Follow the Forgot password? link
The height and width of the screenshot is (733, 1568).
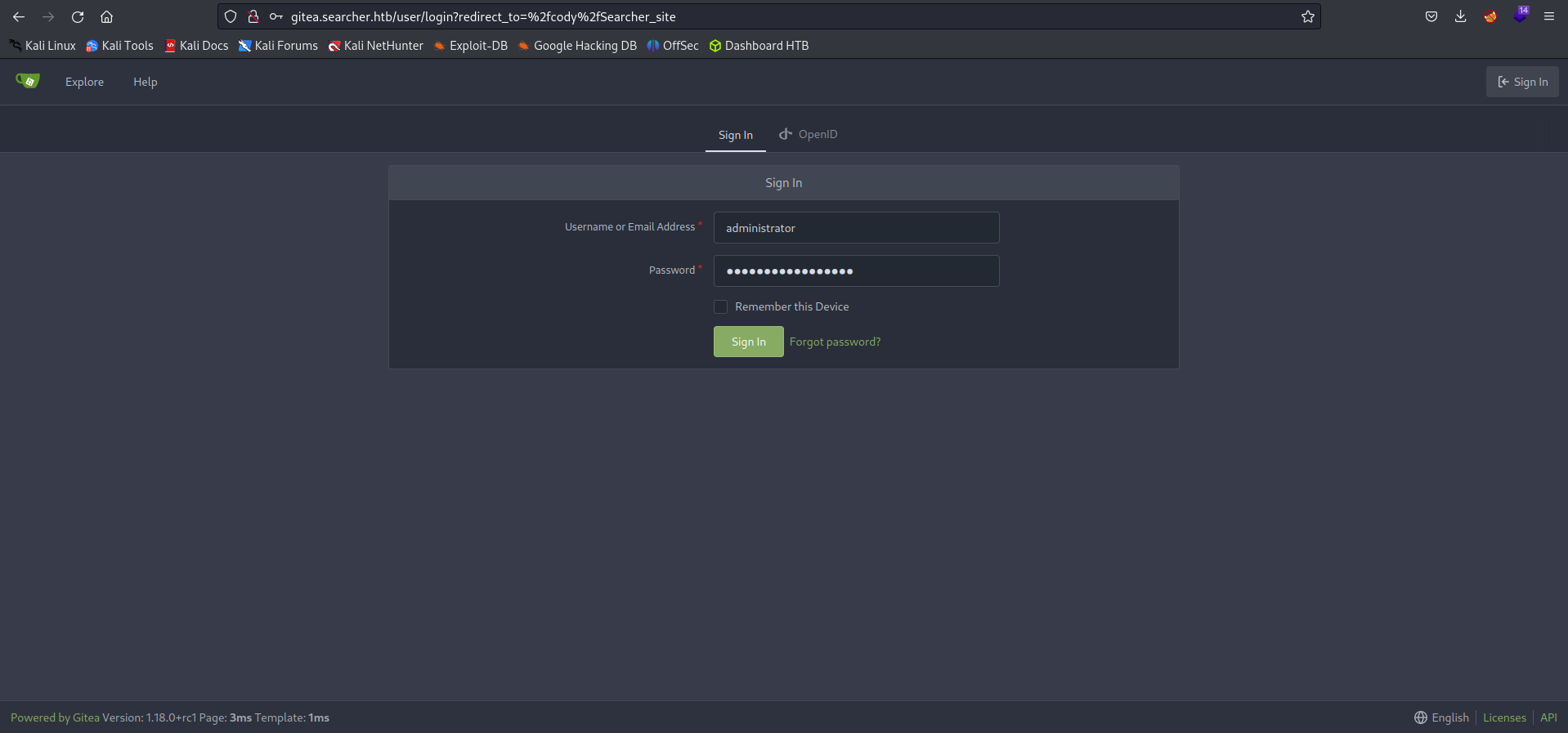(835, 342)
